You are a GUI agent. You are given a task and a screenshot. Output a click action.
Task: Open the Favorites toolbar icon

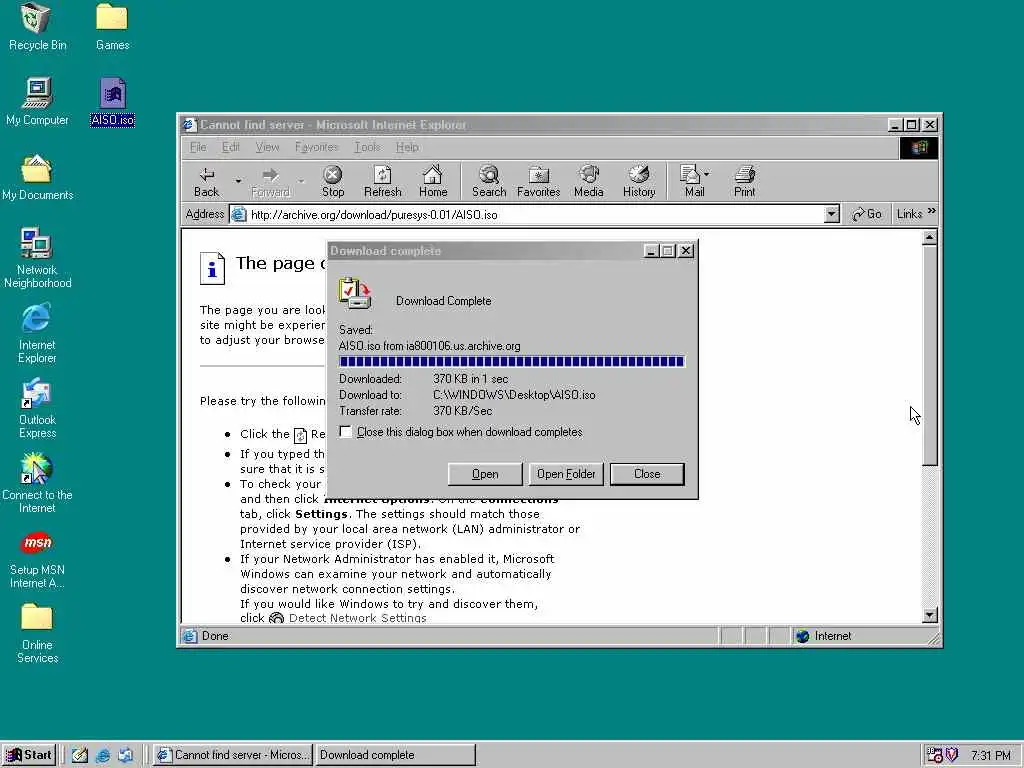point(539,181)
